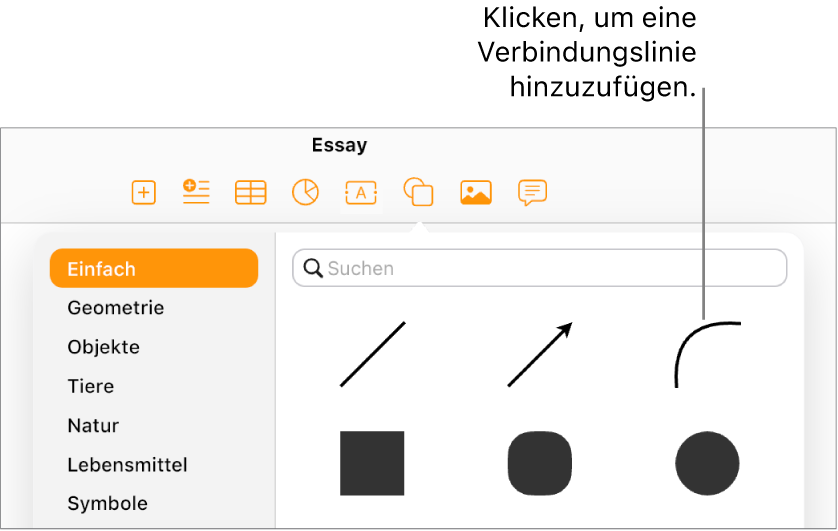
Task: Choose the Tiere category
Action: (91, 386)
